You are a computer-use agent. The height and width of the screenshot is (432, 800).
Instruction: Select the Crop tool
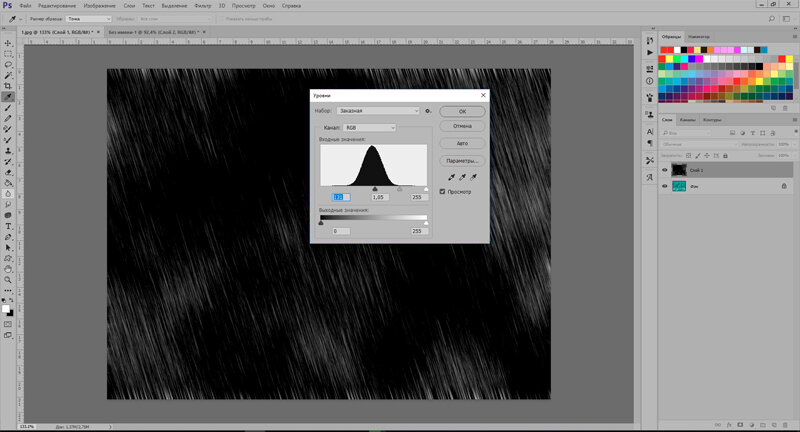8,86
